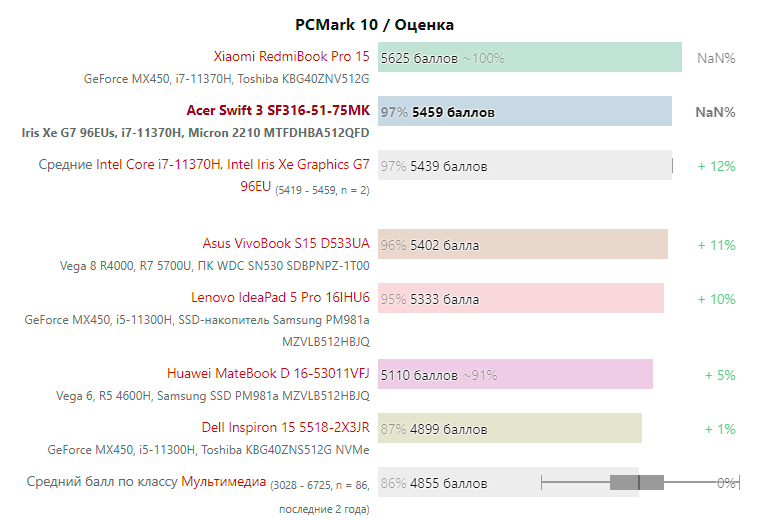Select the Iris Xe G7 96EUs Micron spec line
Screen dimensions: 764x520
pos(195,133)
